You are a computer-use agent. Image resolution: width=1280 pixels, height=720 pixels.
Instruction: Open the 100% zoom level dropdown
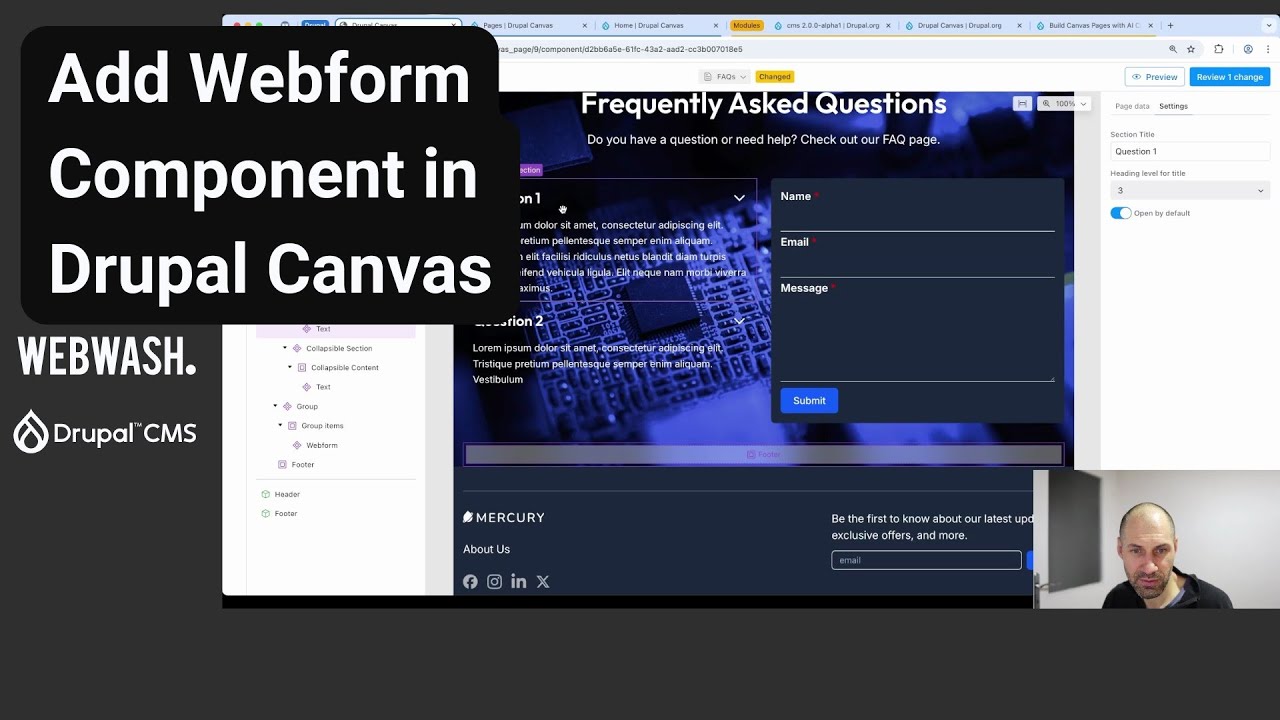click(1064, 103)
